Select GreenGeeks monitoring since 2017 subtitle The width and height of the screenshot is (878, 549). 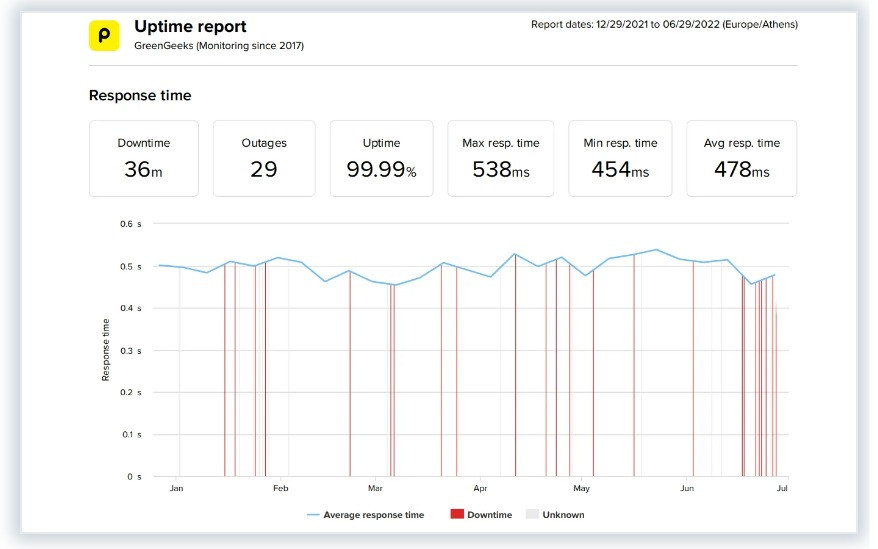[x=219, y=46]
